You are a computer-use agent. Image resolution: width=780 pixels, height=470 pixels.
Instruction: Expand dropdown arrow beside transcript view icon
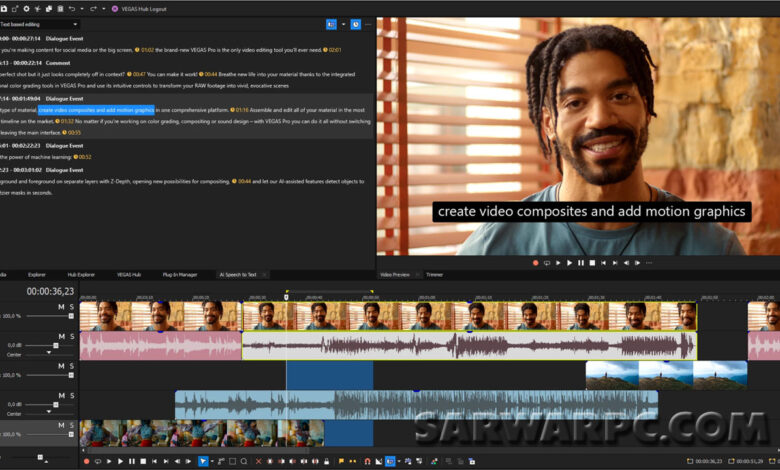point(343,24)
